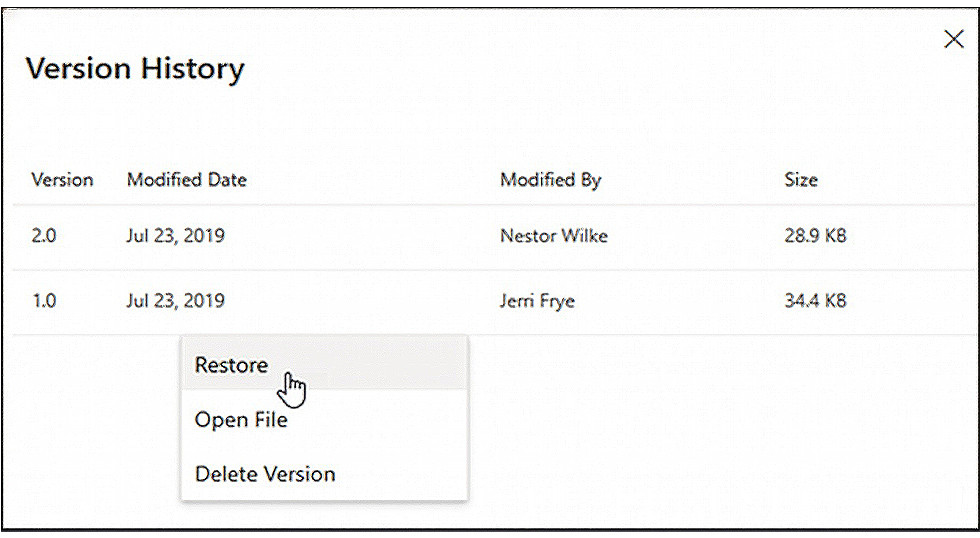Select version 1.0 row number

(44, 300)
